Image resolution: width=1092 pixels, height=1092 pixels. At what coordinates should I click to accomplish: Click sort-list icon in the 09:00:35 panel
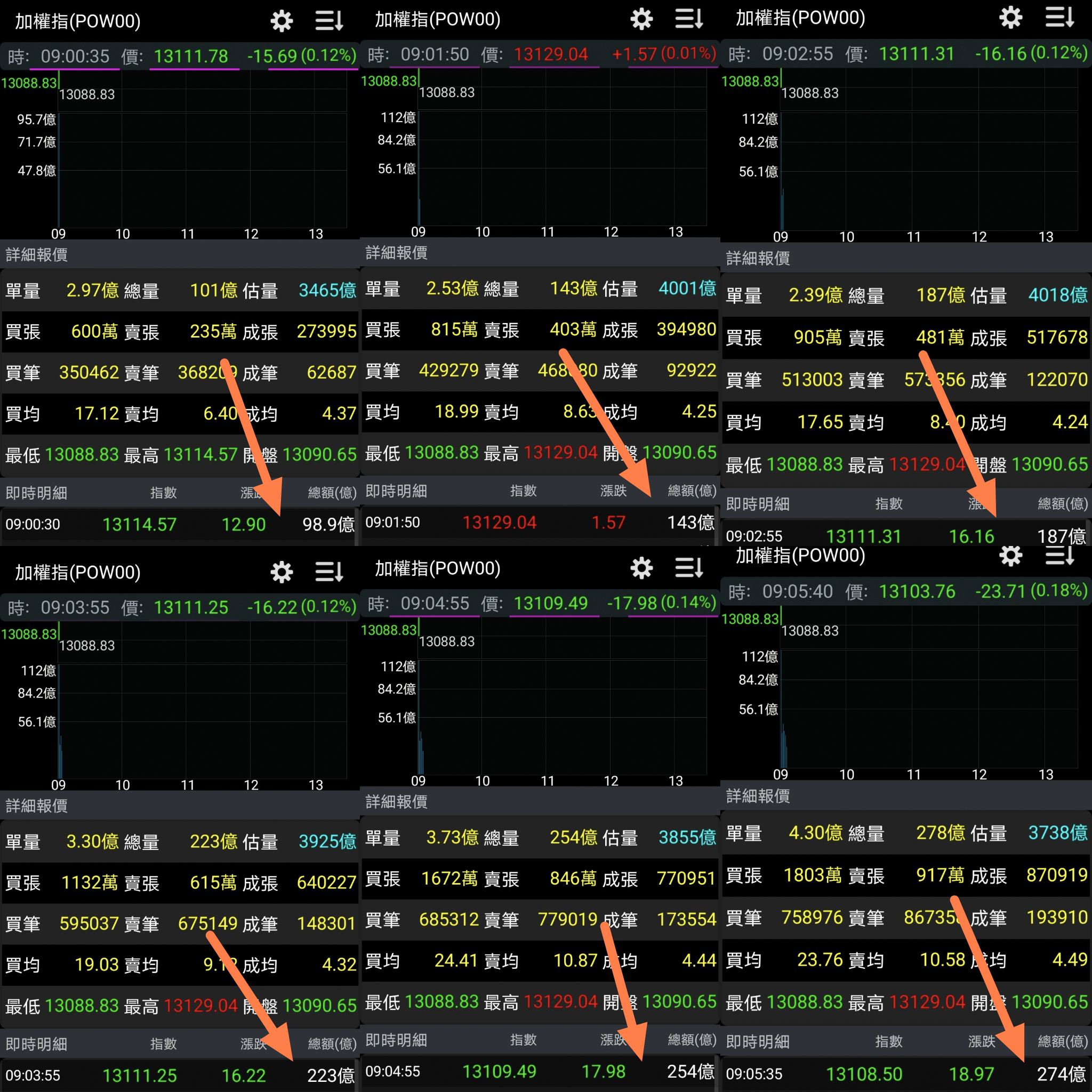click(x=329, y=21)
